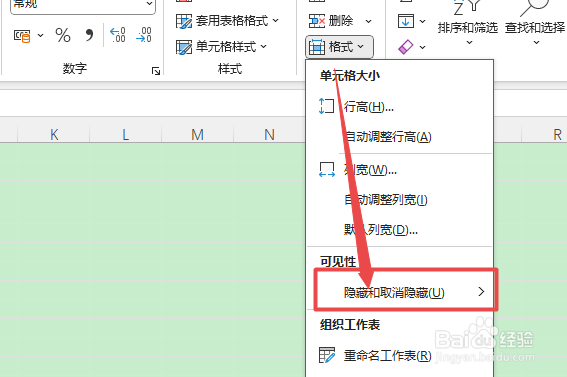Choose 重命名工作表(R) rename sheet
The image size is (567, 377).
[x=399, y=356]
